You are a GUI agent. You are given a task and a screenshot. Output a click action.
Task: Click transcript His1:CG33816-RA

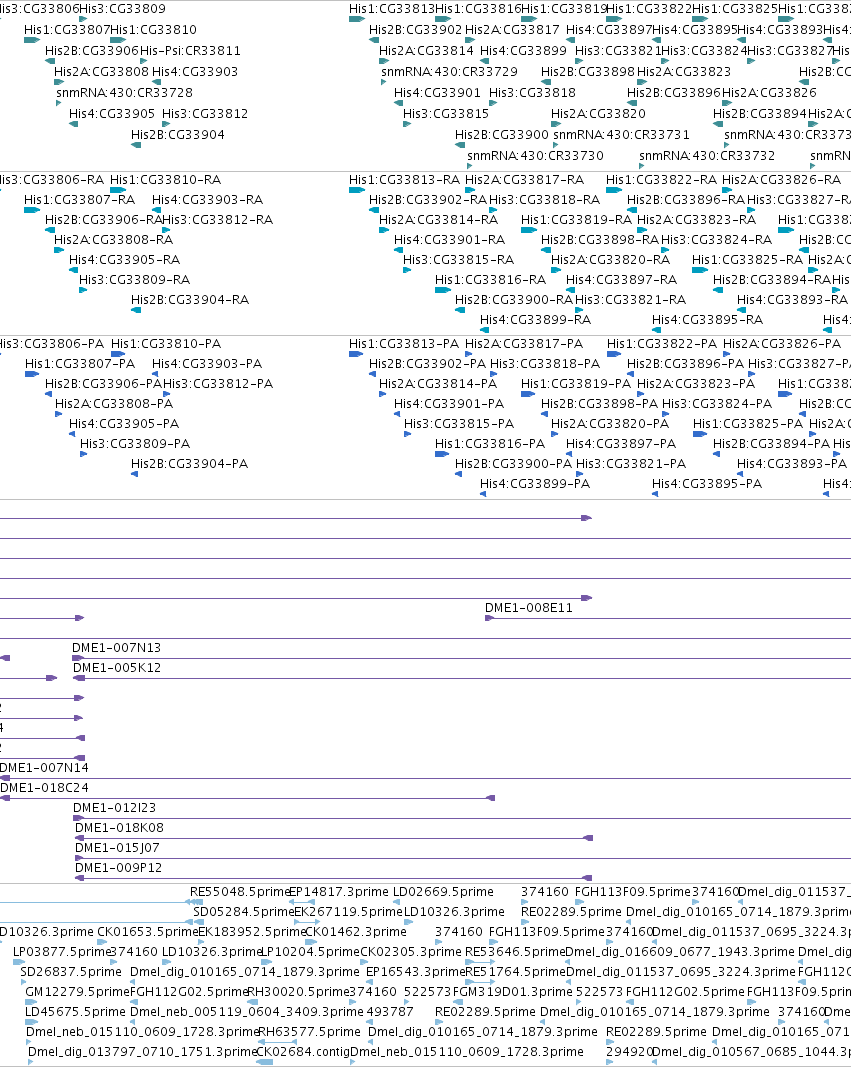pyautogui.click(x=490, y=280)
